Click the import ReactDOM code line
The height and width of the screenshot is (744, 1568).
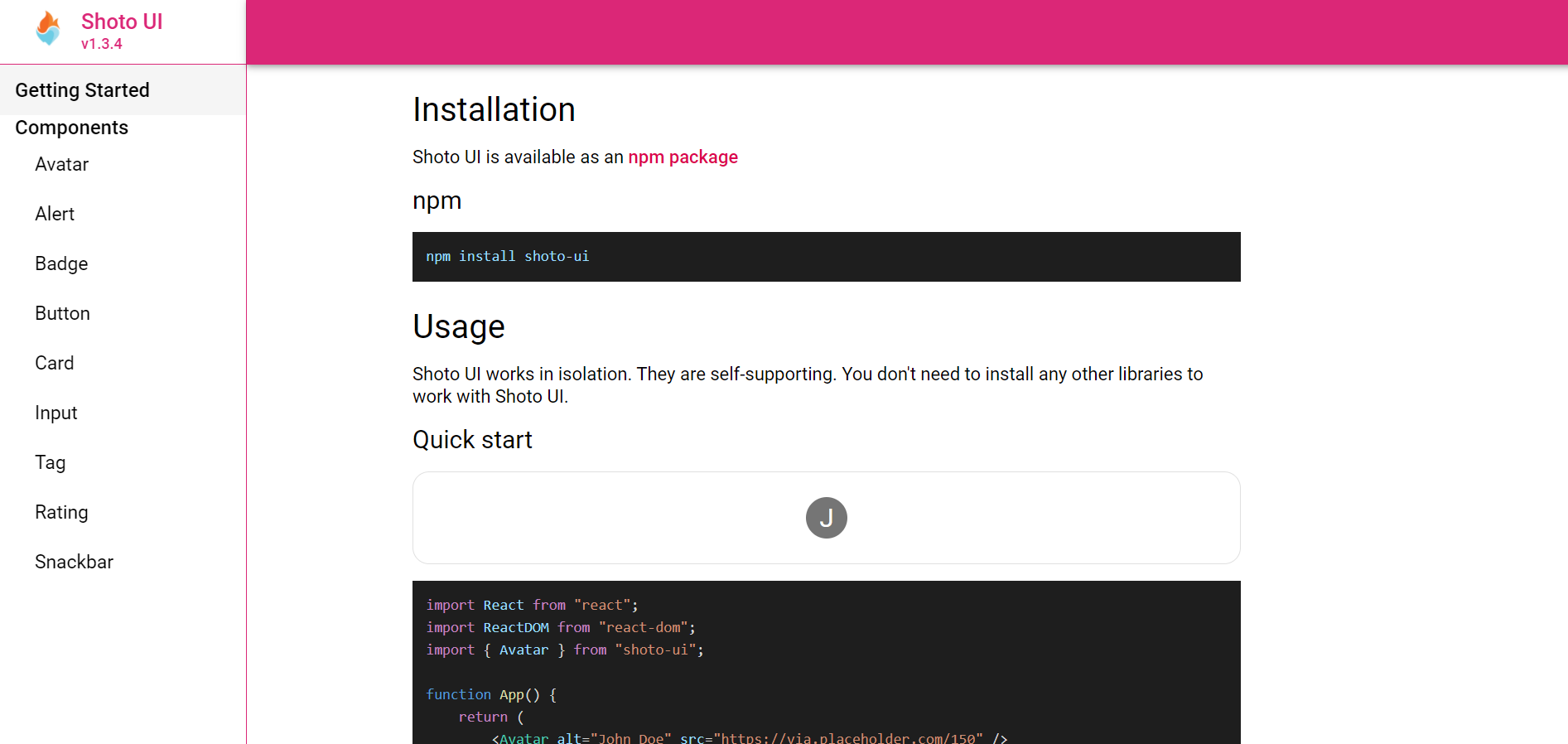point(561,627)
